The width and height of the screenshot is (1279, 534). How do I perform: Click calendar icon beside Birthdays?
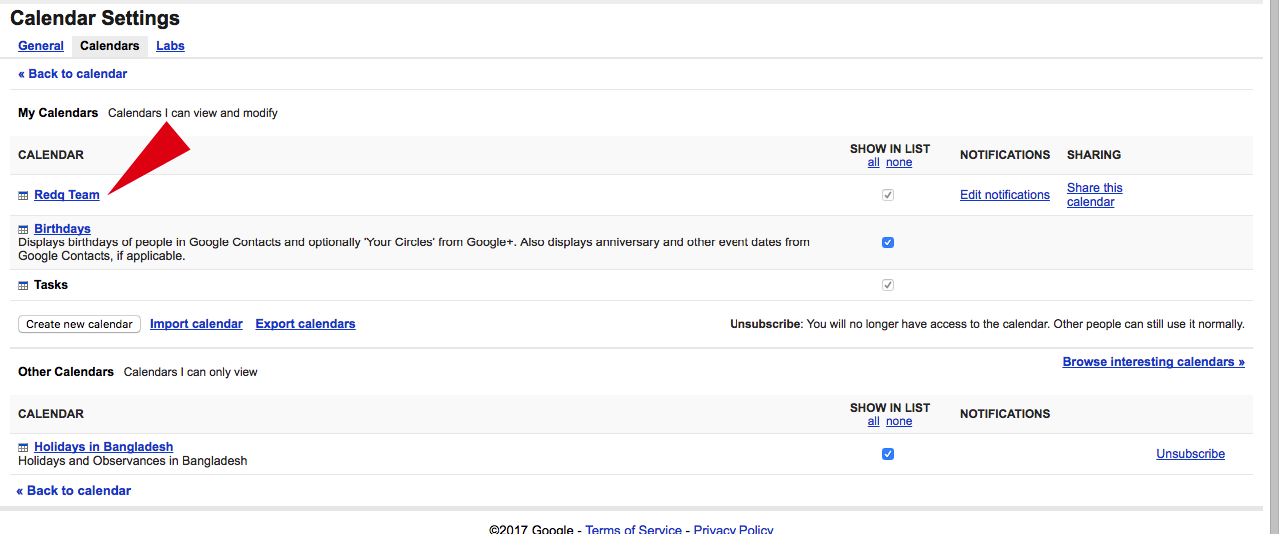tap(23, 230)
